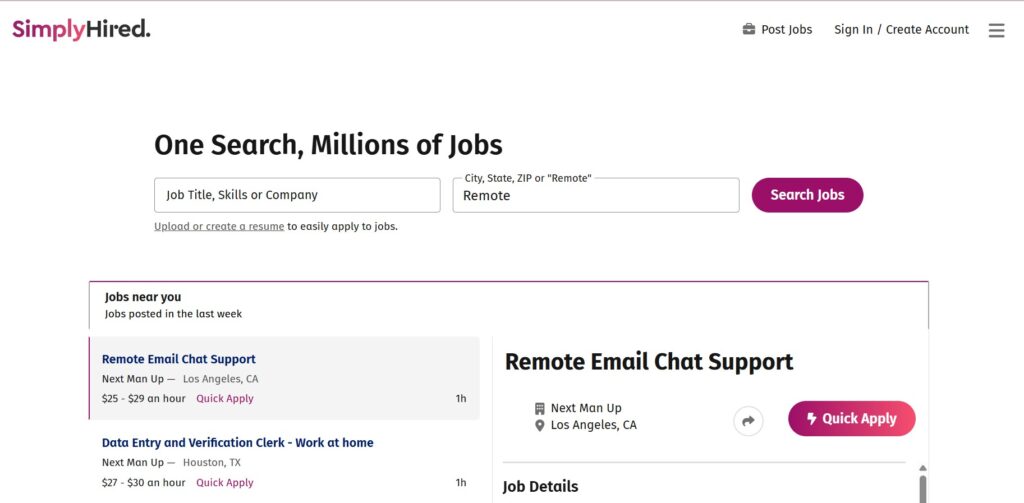Click the lightning bolt on Quick Apply button

812,419
